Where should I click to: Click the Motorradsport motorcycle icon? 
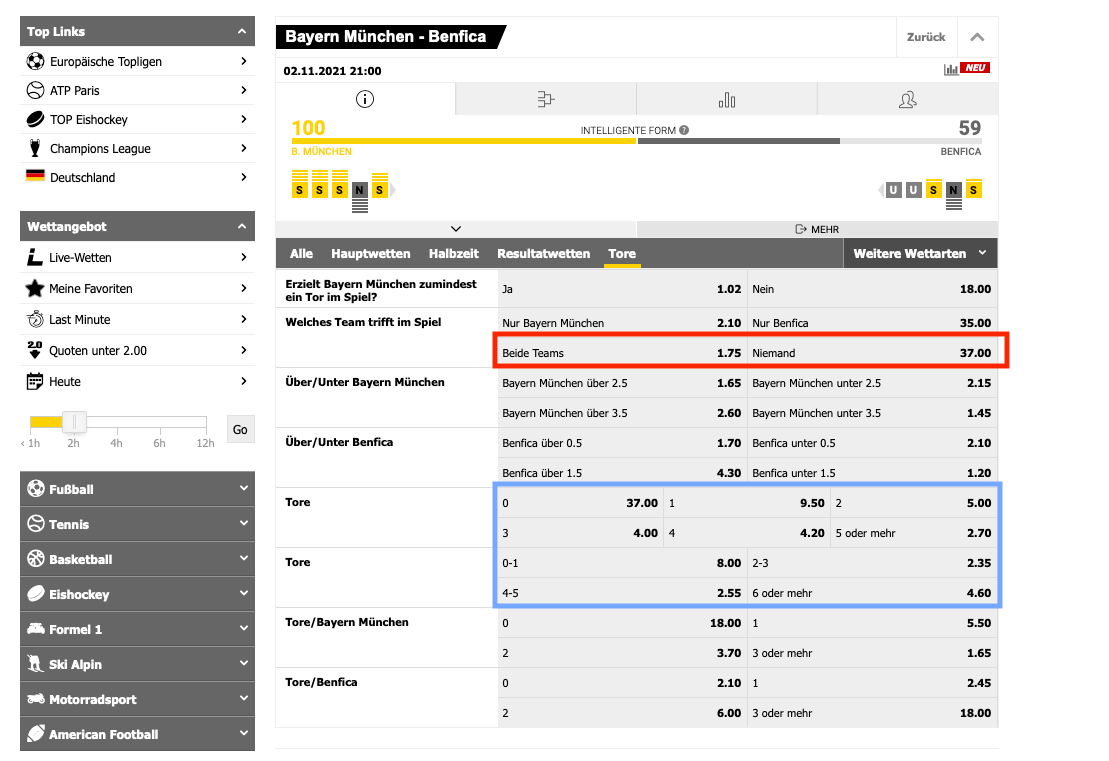tap(36, 699)
